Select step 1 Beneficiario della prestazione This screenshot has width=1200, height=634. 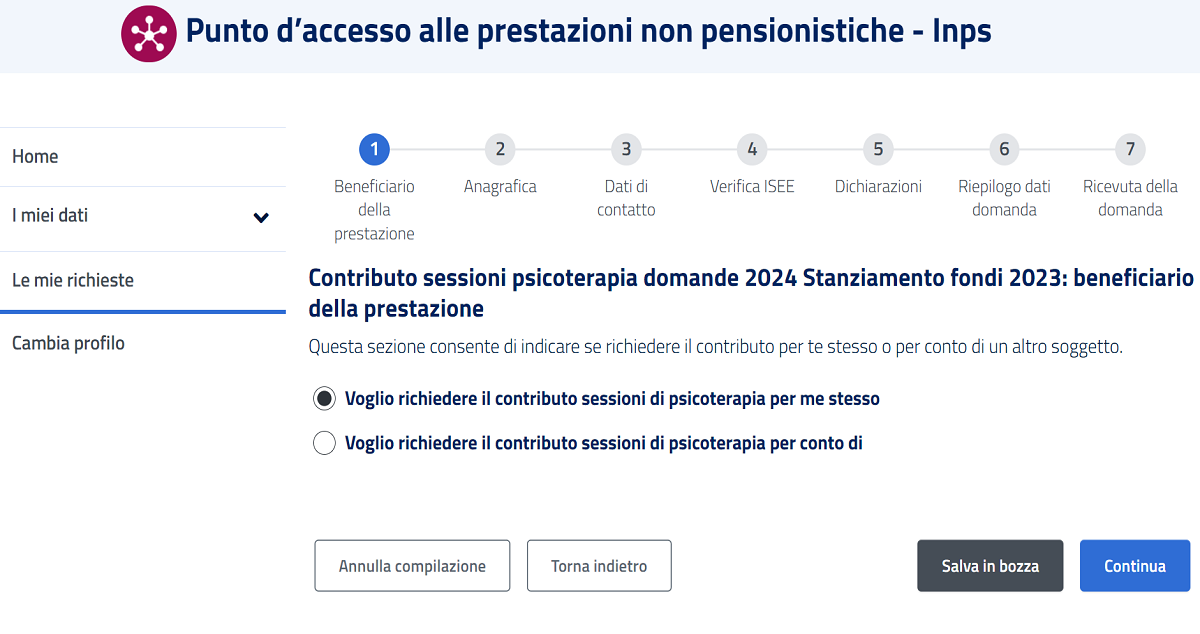click(374, 149)
